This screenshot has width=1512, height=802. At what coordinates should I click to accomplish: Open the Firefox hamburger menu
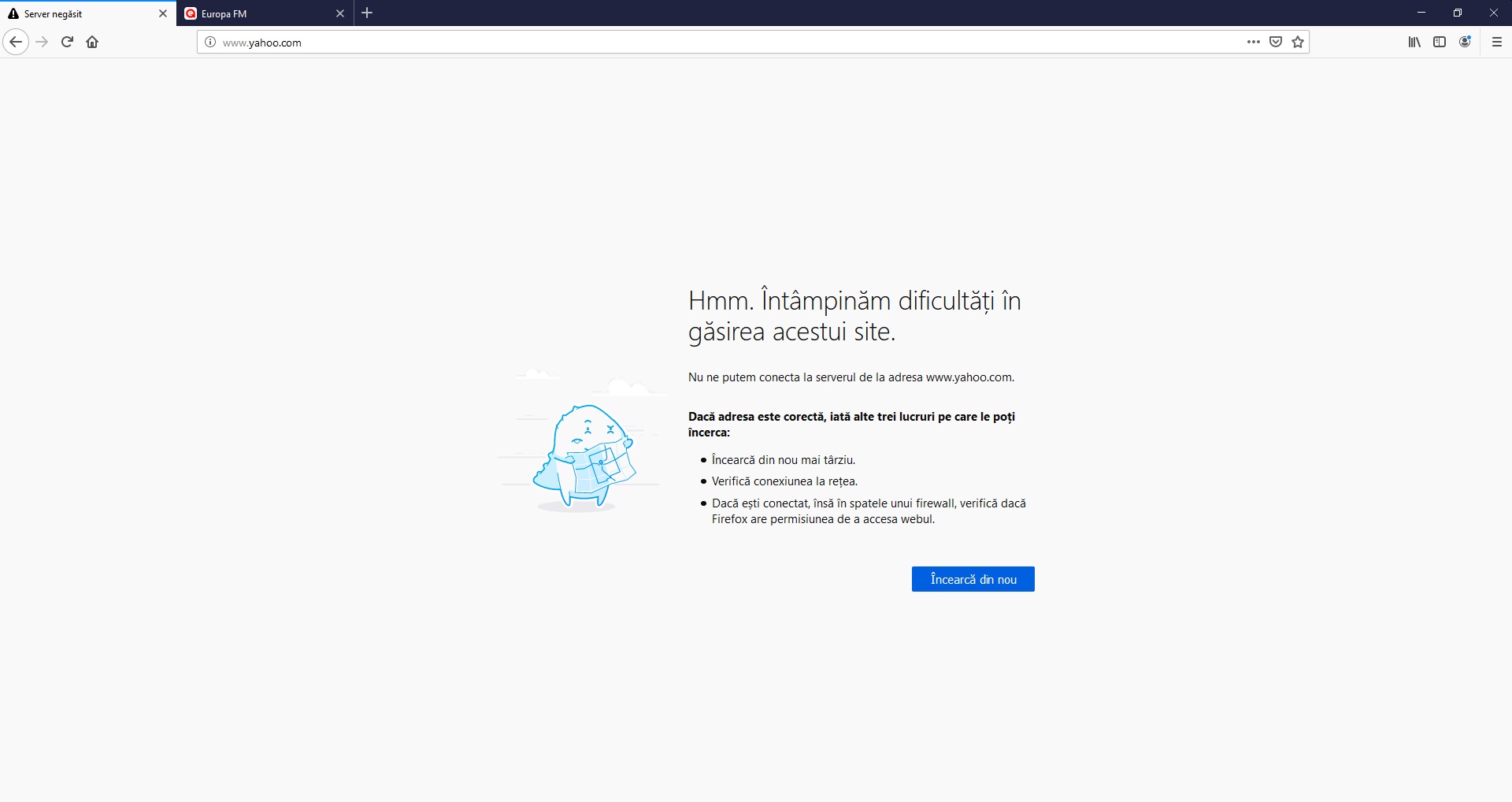(x=1497, y=43)
